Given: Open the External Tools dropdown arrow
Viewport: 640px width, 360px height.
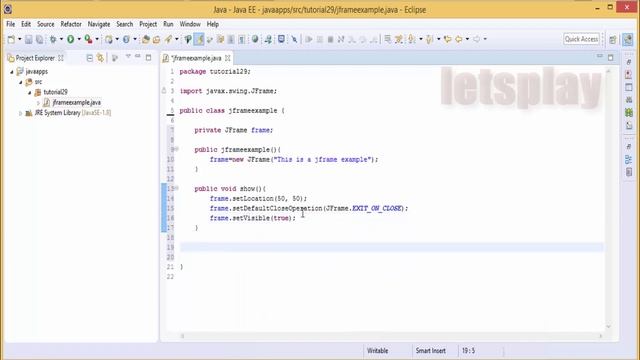Looking at the screenshot, I should tap(97, 39).
